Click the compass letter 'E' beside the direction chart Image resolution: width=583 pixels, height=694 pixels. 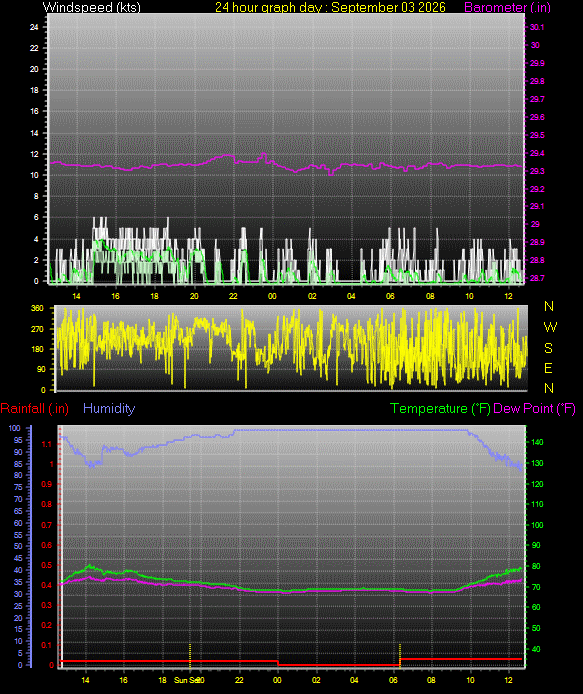coord(548,368)
